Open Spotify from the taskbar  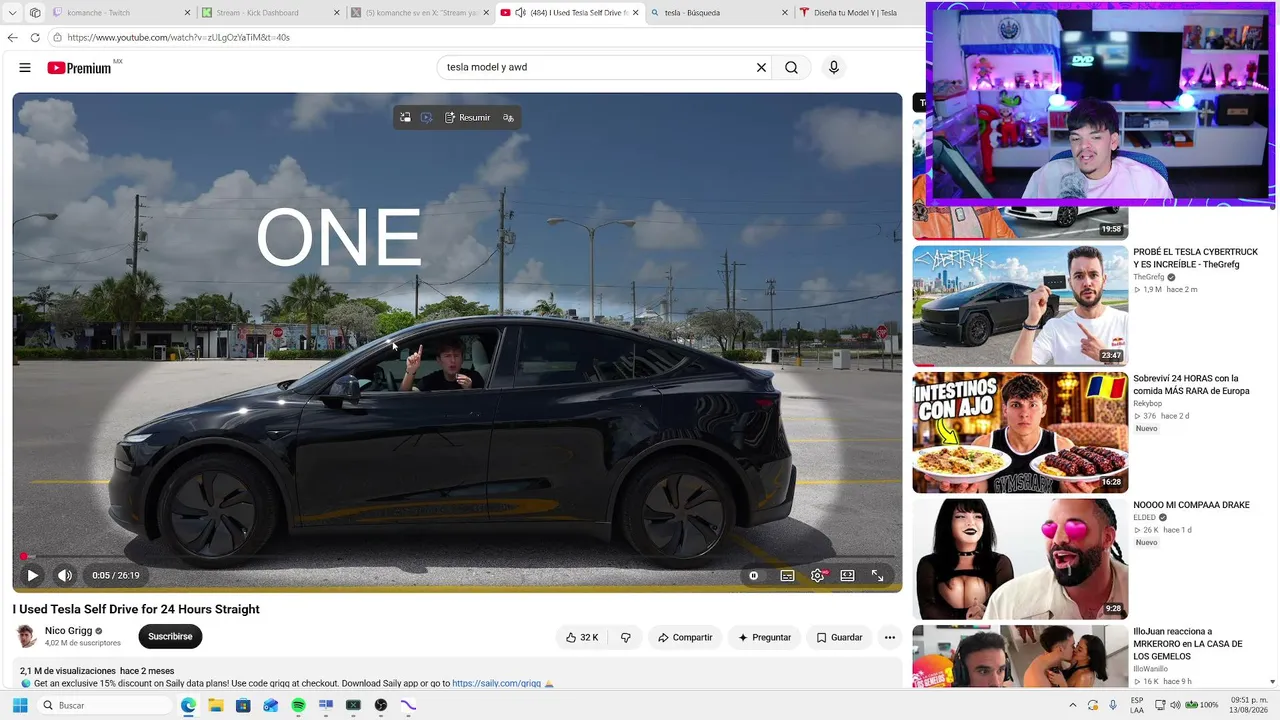(298, 705)
